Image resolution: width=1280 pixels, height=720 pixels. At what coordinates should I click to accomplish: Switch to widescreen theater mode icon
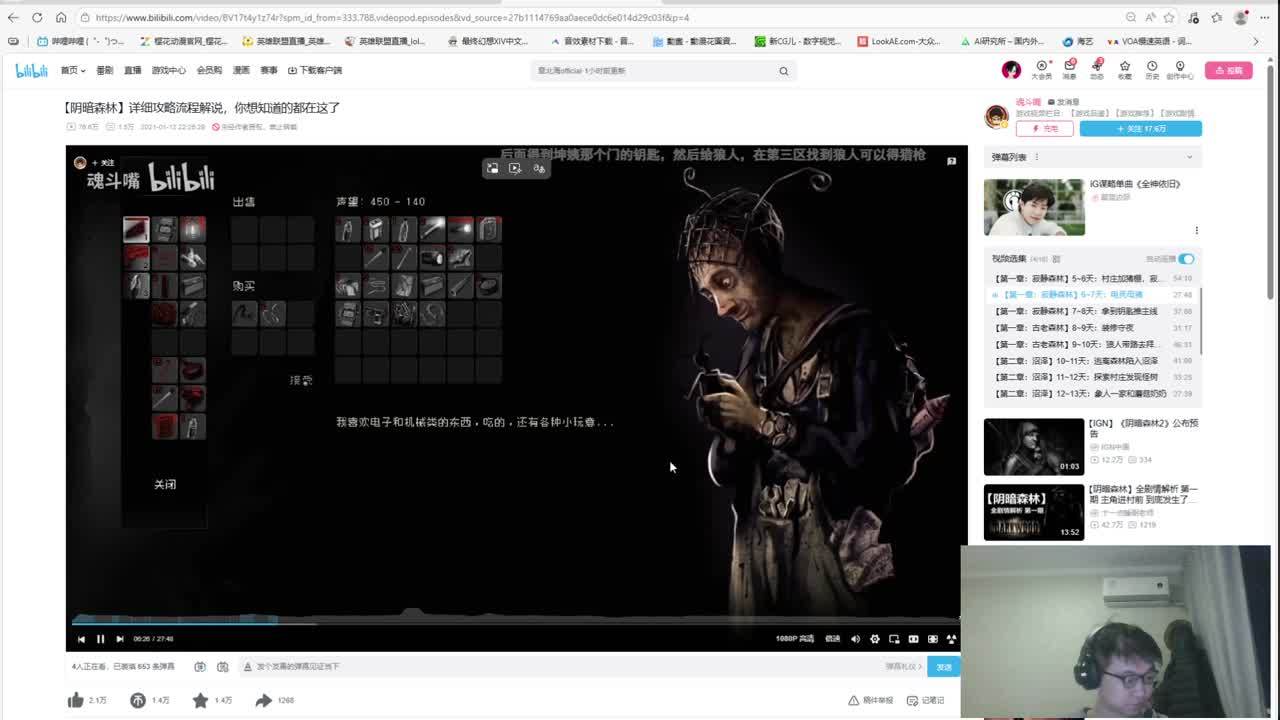click(913, 639)
